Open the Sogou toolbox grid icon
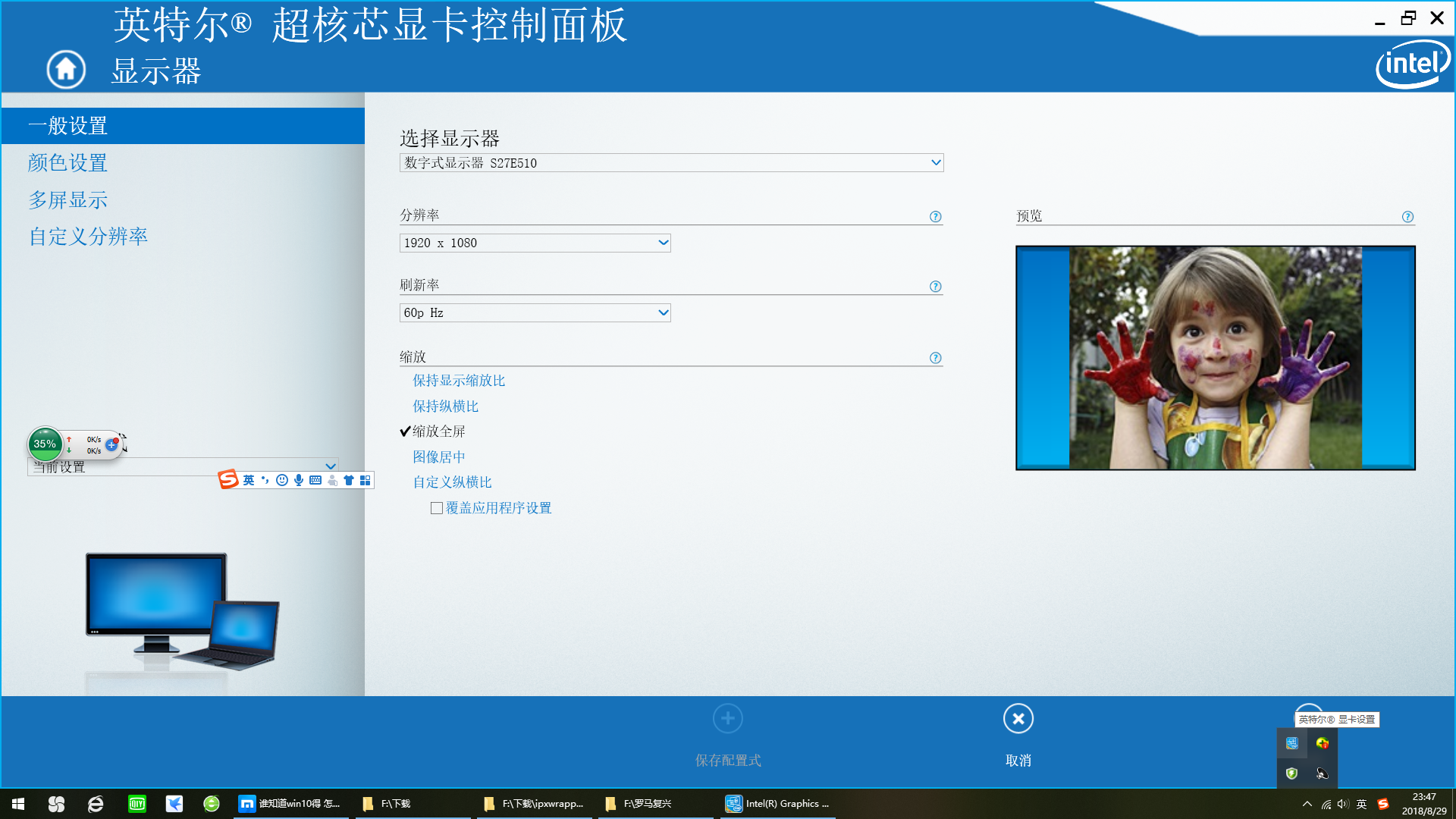This screenshot has width=1456, height=819. [x=366, y=480]
